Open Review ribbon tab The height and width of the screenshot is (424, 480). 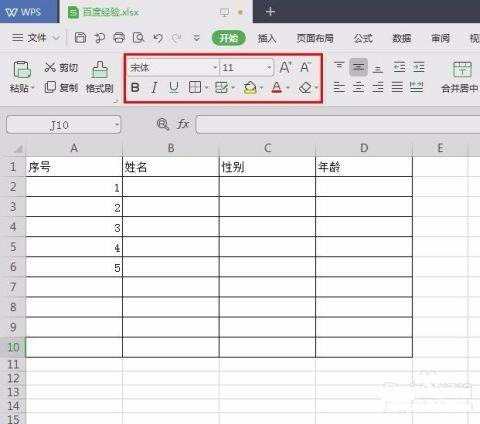[440, 38]
